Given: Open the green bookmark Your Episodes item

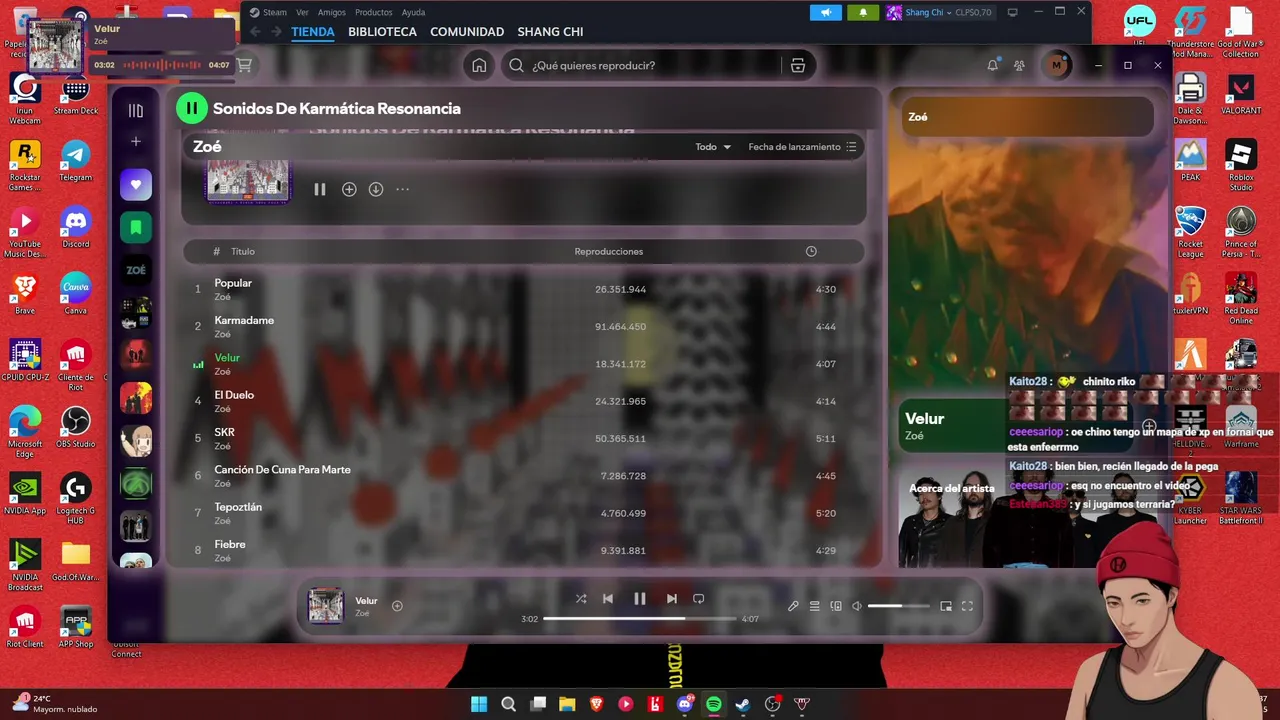Looking at the screenshot, I should pos(136,227).
